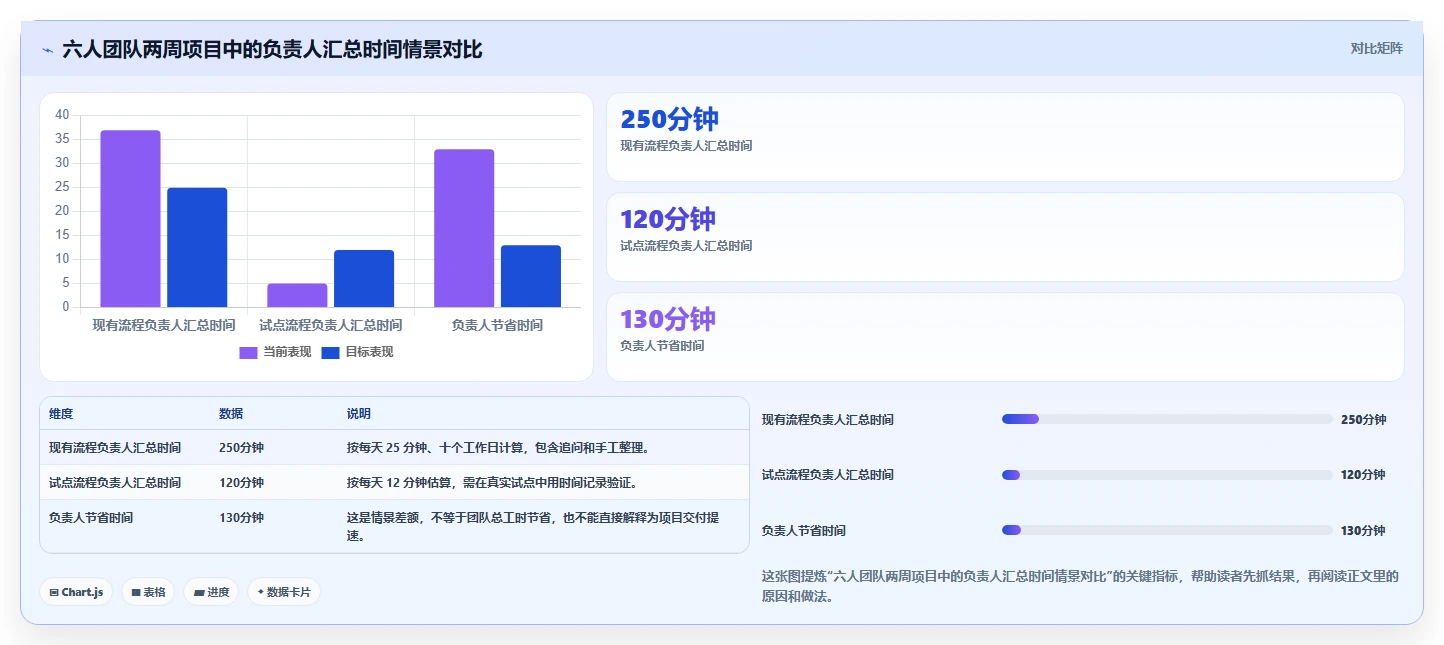Click the 负责人节省时间 progress row label

(804, 531)
